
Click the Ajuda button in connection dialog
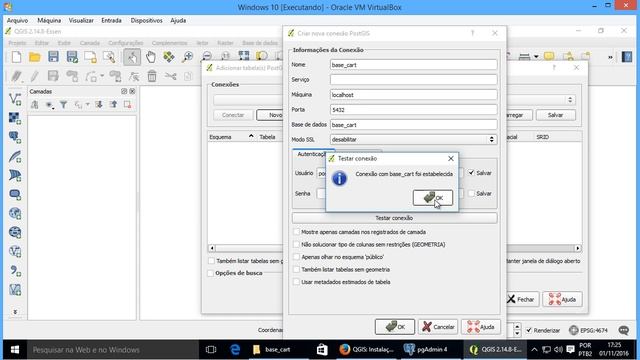pyautogui.click(x=481, y=327)
